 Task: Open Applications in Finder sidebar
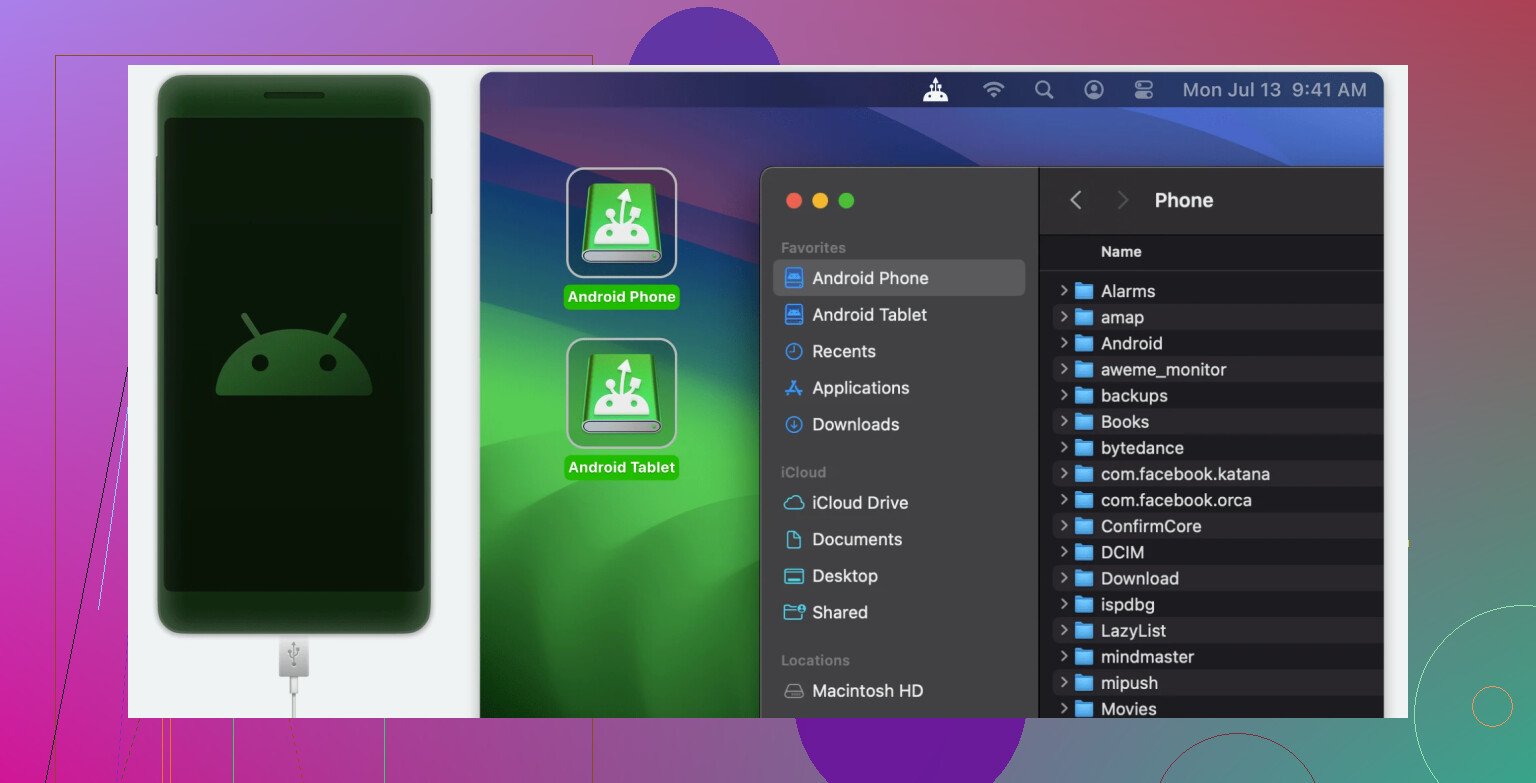pos(899,388)
